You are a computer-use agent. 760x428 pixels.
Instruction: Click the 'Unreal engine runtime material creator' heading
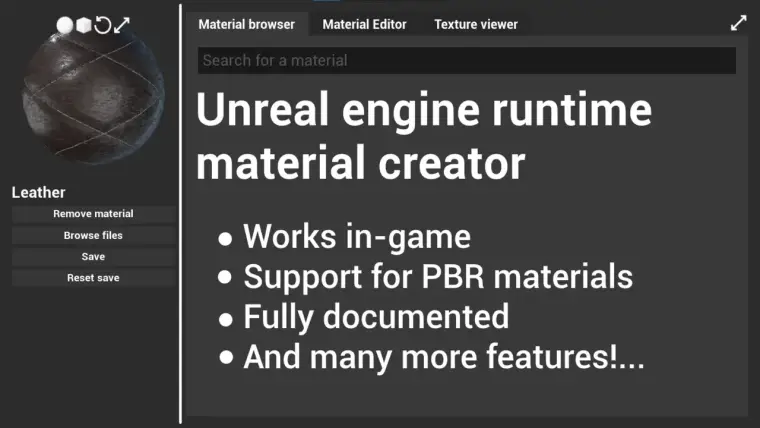(x=424, y=136)
